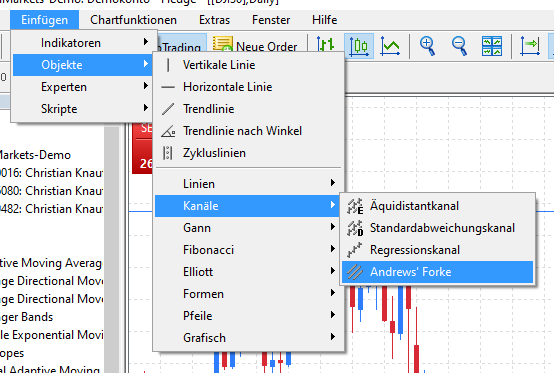Insert a Horizontale Linie object
Viewport: 554px width, 373px height.
248,87
